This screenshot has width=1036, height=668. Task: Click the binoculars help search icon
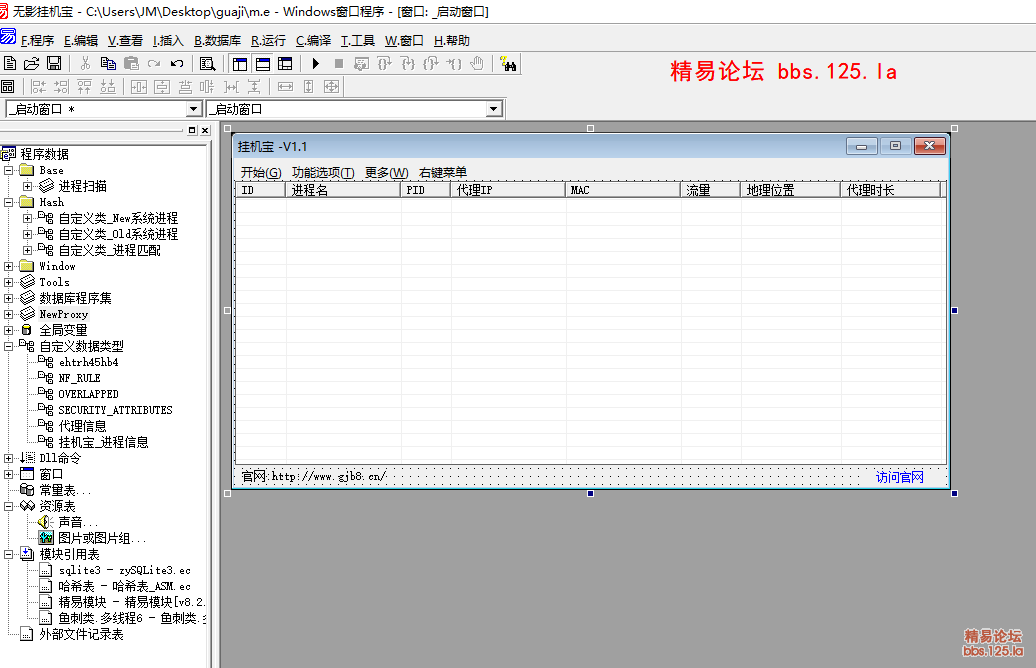tap(508, 63)
